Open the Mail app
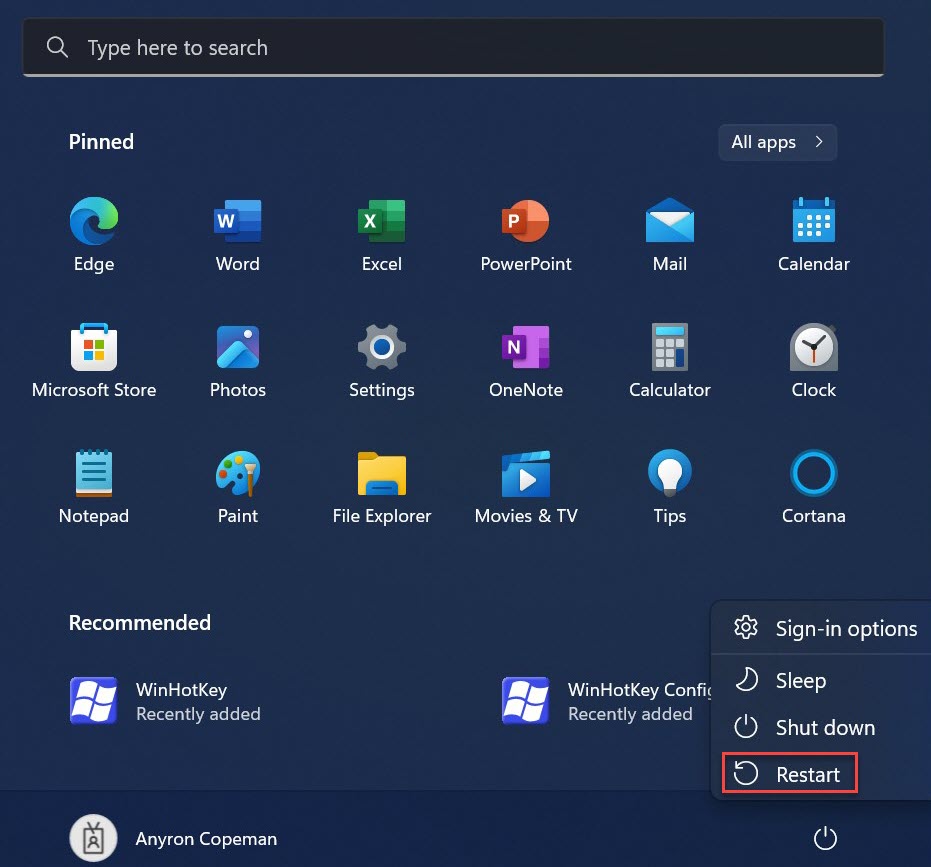This screenshot has height=867, width=931. point(670,235)
